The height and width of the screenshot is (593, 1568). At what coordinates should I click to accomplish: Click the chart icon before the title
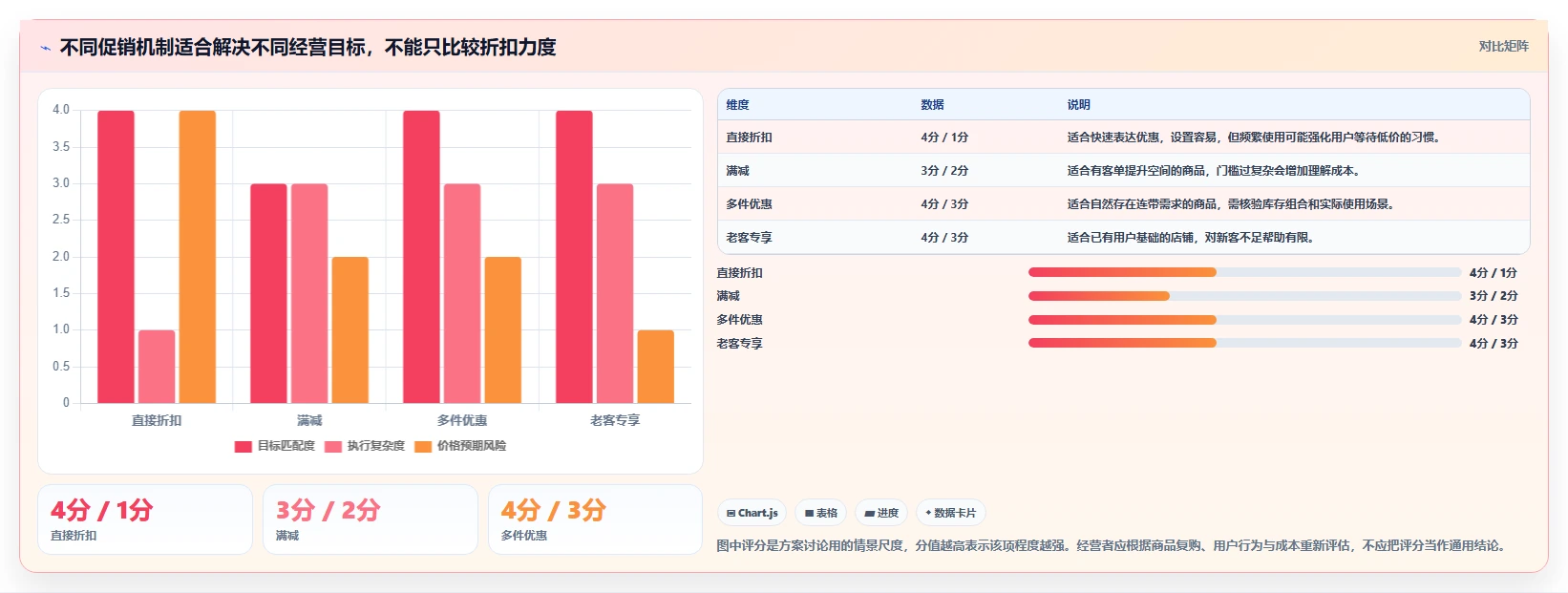pyautogui.click(x=46, y=48)
